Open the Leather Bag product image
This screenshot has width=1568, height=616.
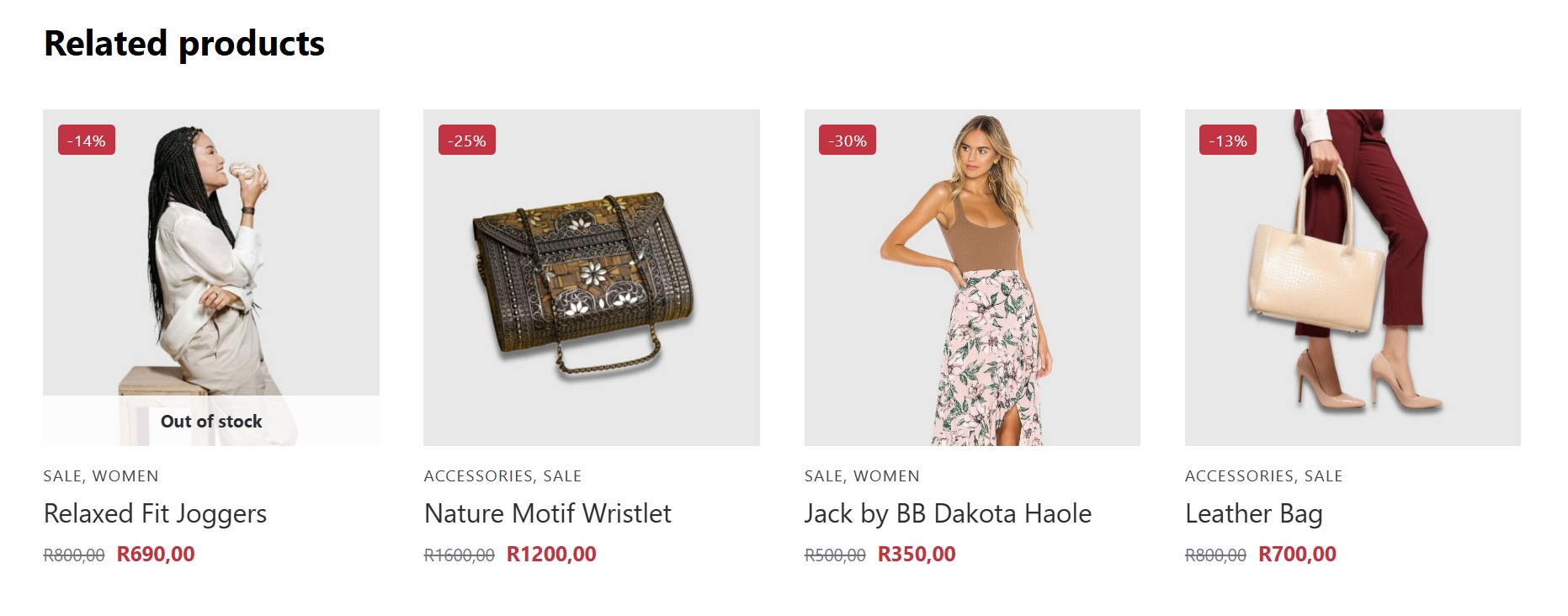point(1353,278)
